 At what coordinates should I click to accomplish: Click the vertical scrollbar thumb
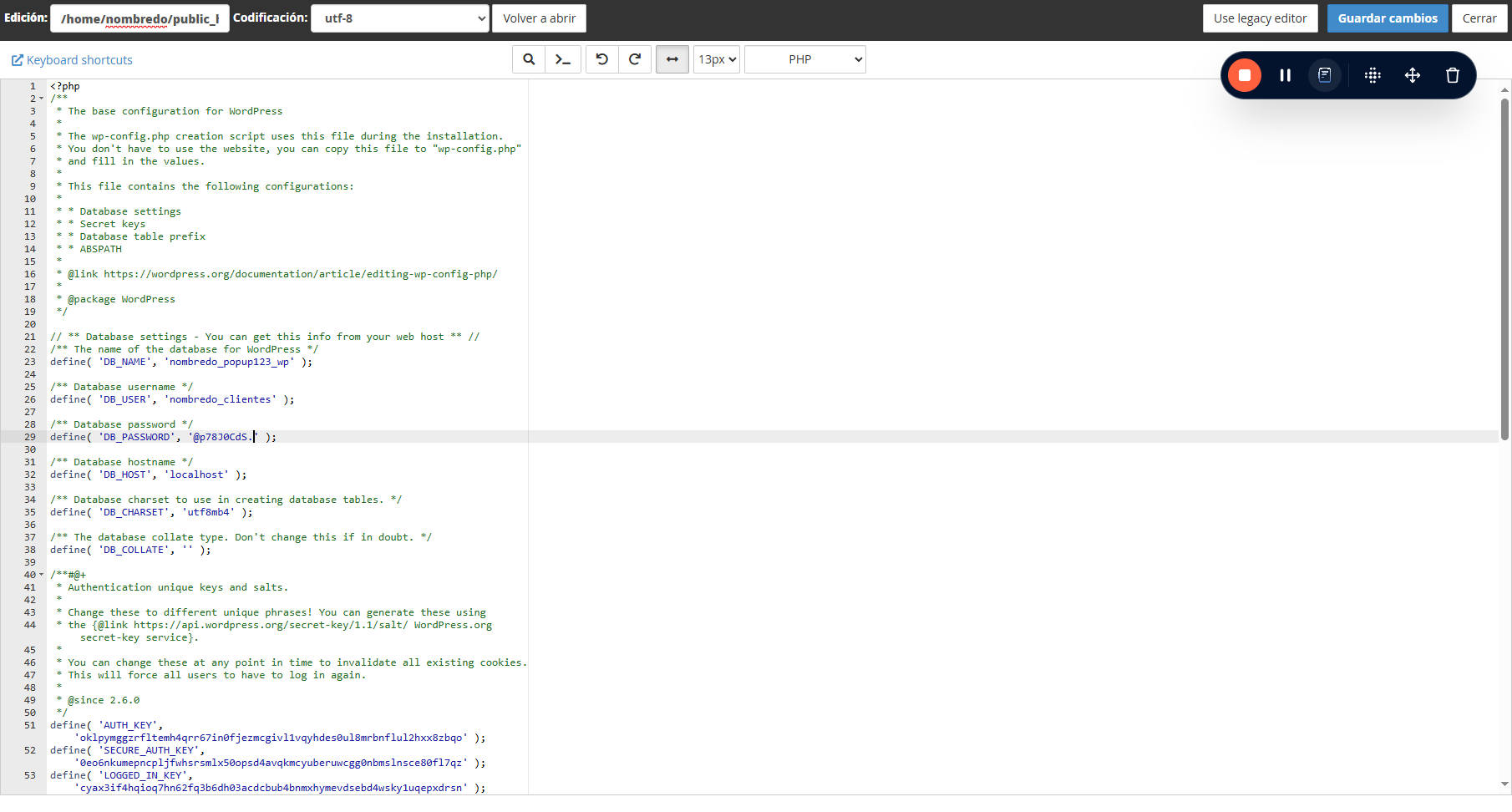[1505, 269]
